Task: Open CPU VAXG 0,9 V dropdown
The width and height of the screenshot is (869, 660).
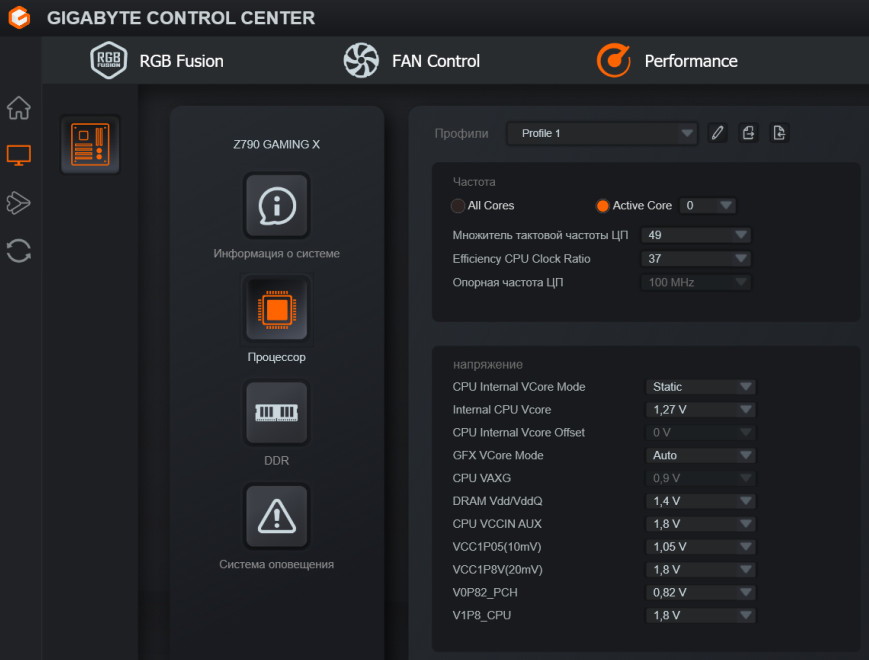Action: (x=701, y=478)
